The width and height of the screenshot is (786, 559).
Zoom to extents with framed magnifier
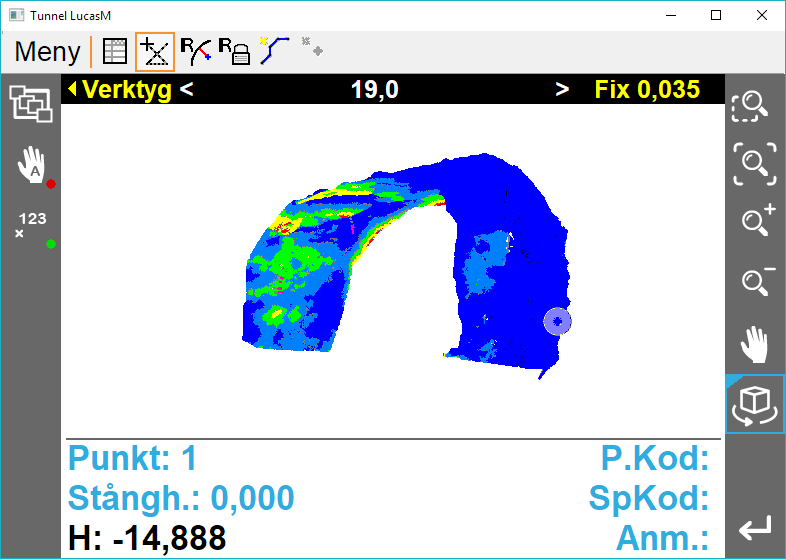point(754,163)
